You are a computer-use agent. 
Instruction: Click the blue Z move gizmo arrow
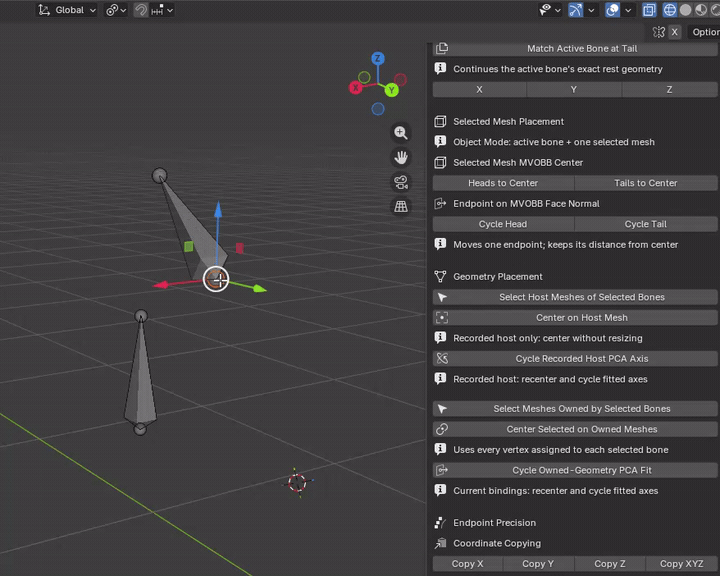tap(218, 210)
